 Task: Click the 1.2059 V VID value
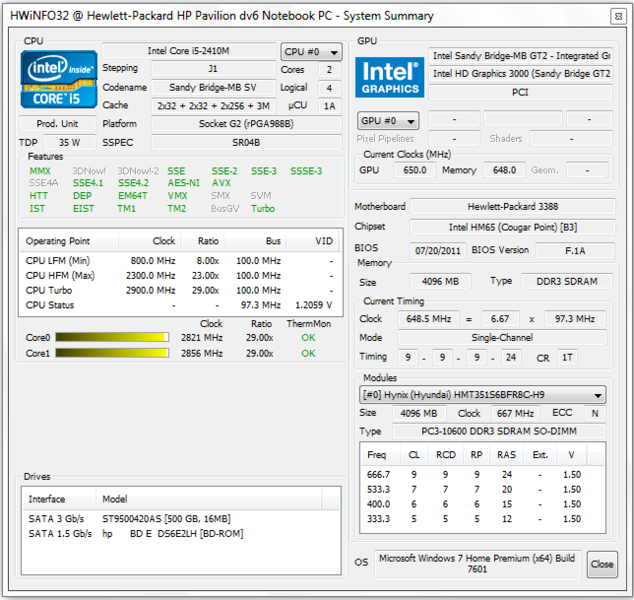313,305
